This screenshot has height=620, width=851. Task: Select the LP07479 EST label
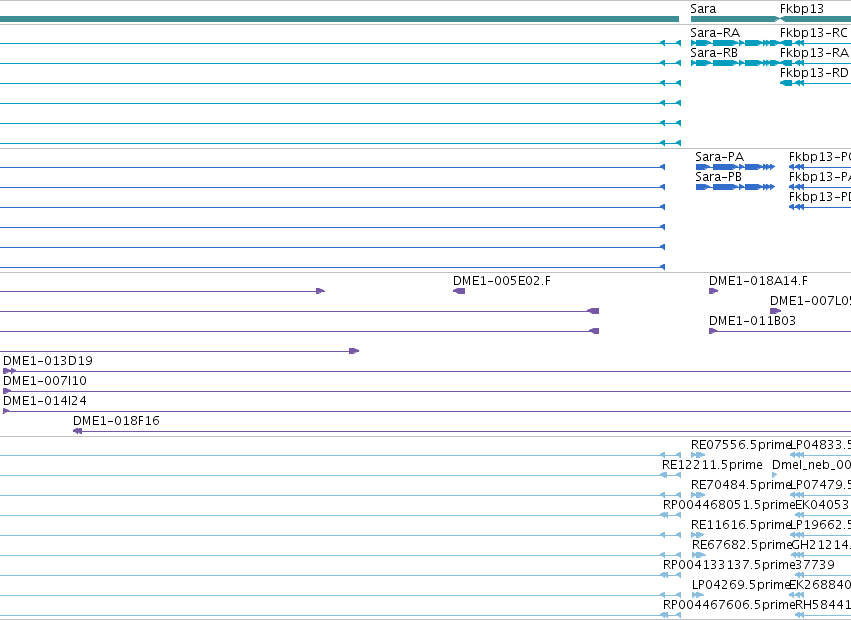tap(821, 485)
